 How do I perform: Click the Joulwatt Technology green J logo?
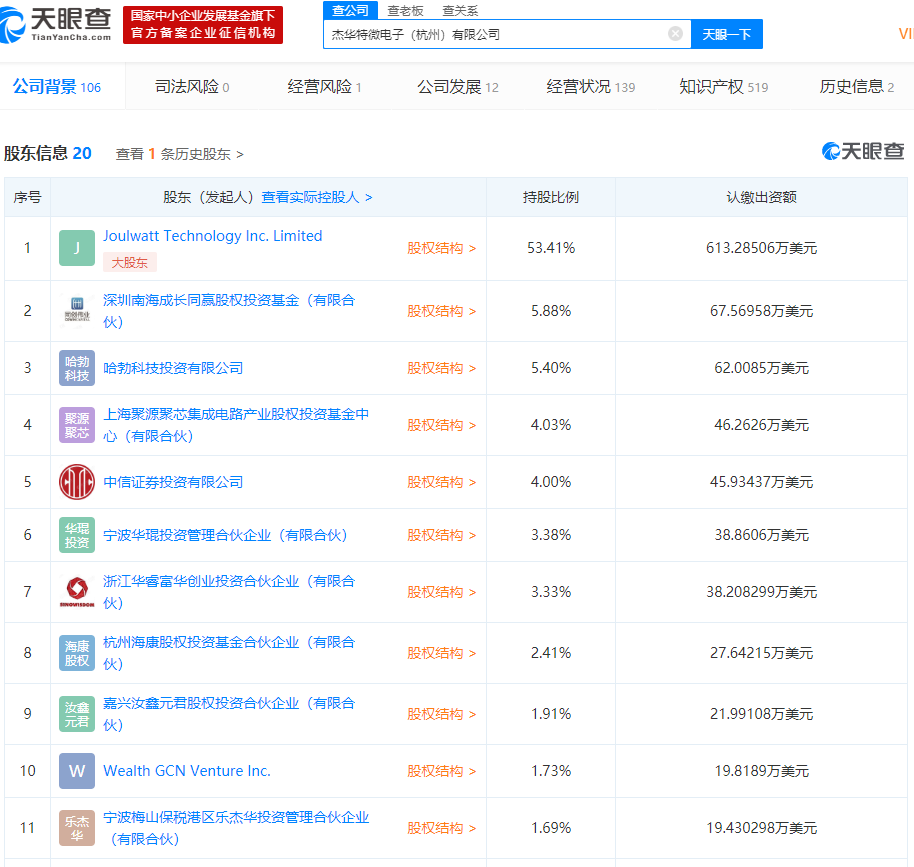(x=77, y=248)
